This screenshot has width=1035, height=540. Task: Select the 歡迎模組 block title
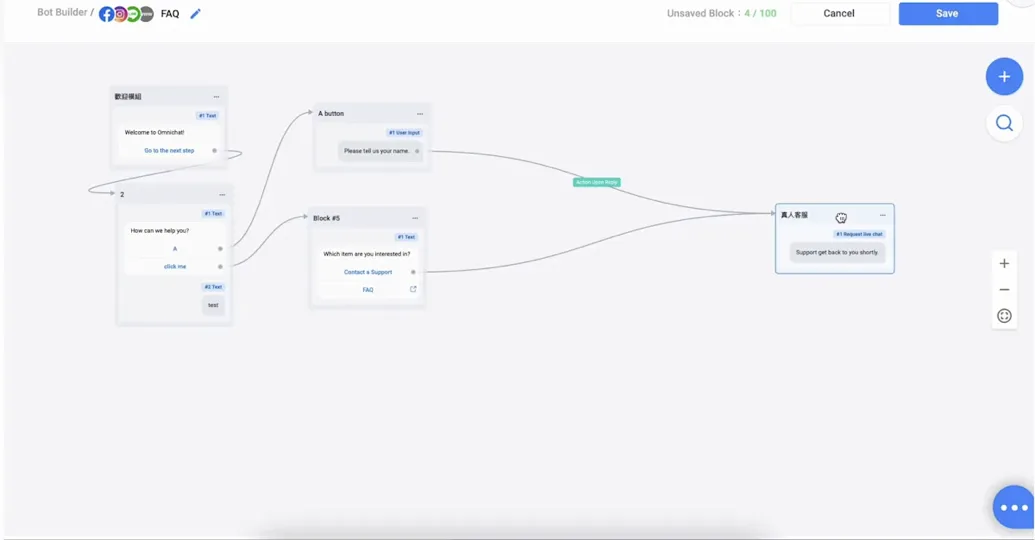click(128, 96)
